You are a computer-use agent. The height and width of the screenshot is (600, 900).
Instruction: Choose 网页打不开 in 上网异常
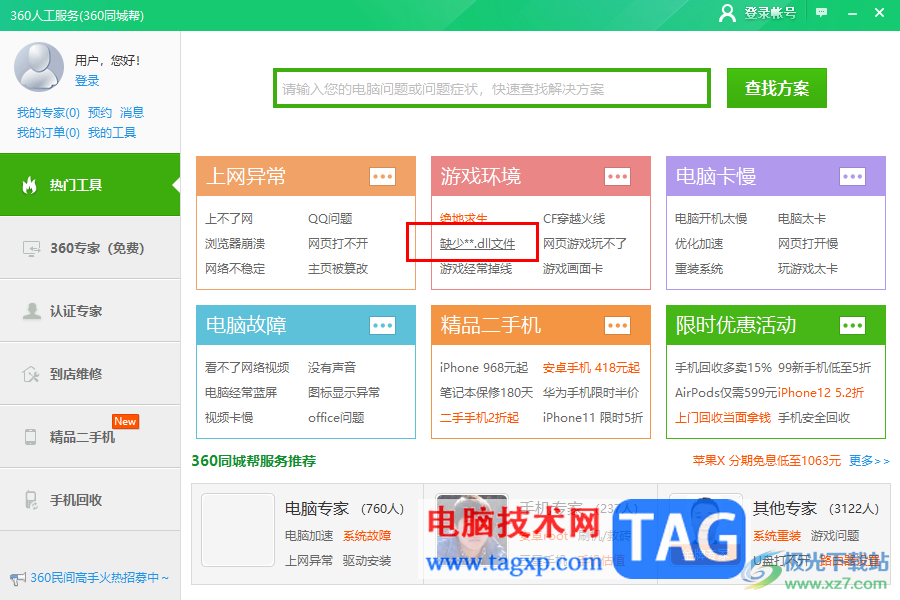[338, 243]
